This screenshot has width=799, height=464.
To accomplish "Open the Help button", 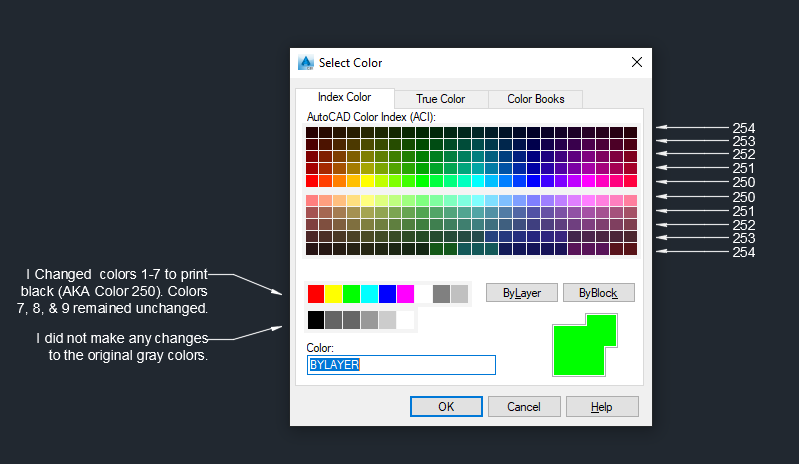I will (x=602, y=406).
